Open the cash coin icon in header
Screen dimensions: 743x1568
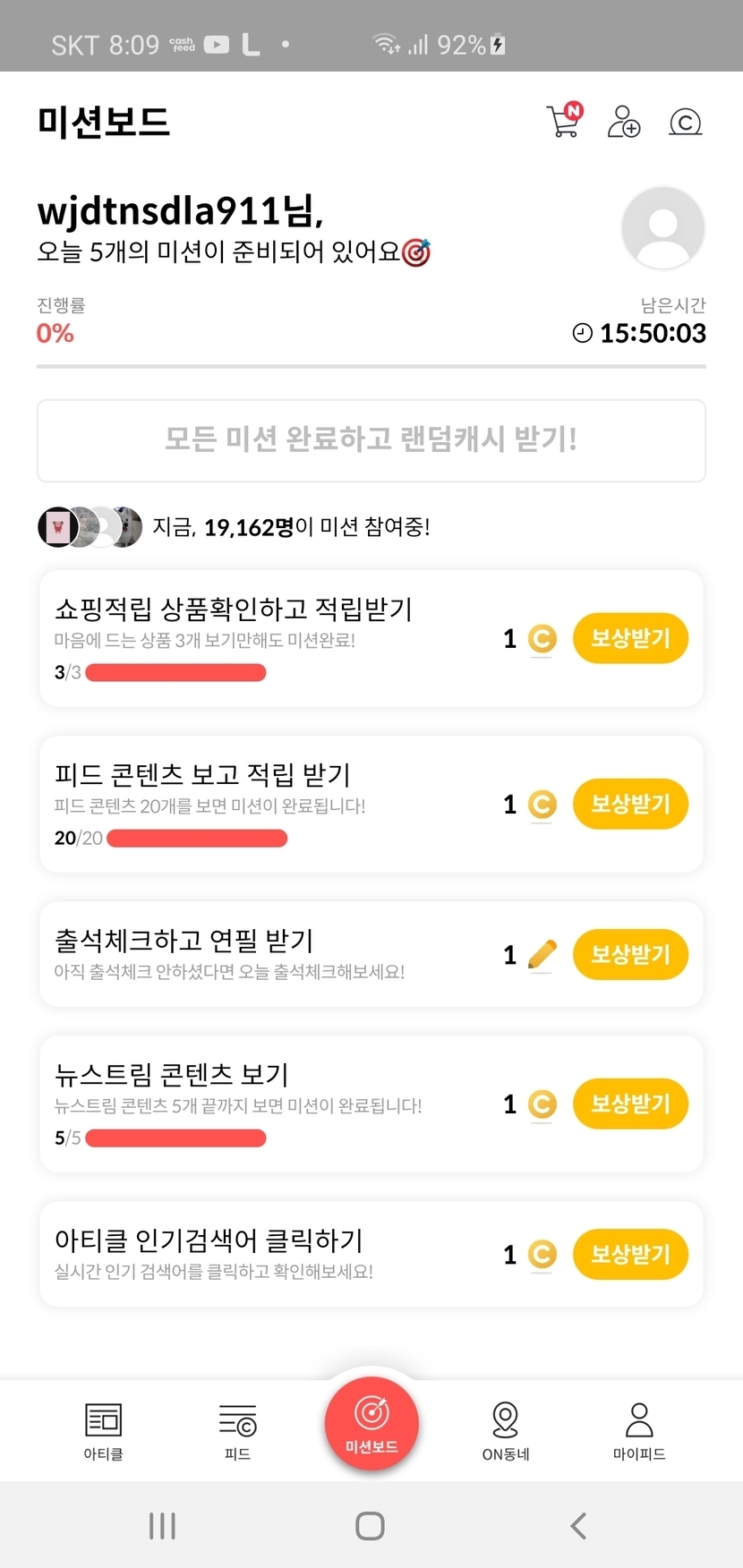(x=686, y=121)
